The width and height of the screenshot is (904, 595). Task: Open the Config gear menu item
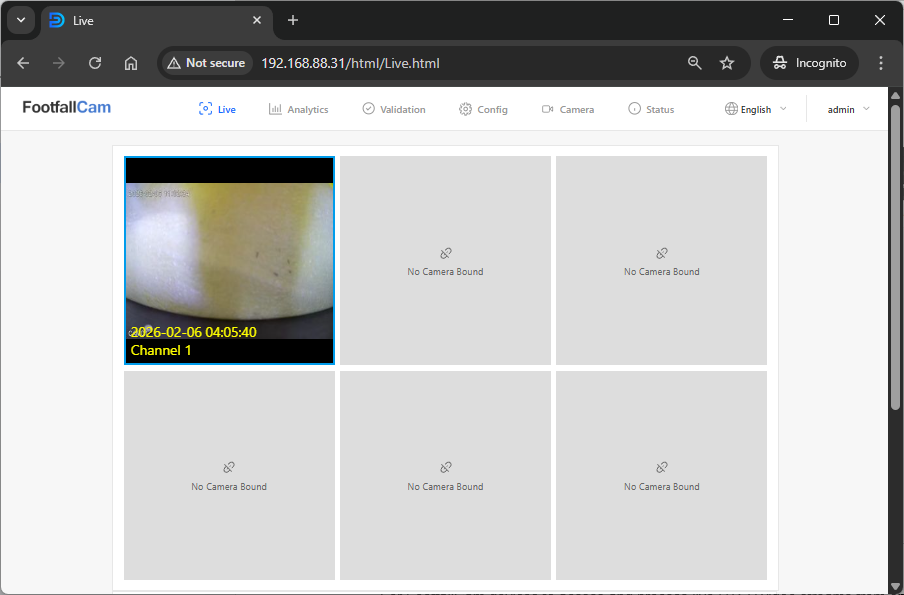(x=484, y=109)
